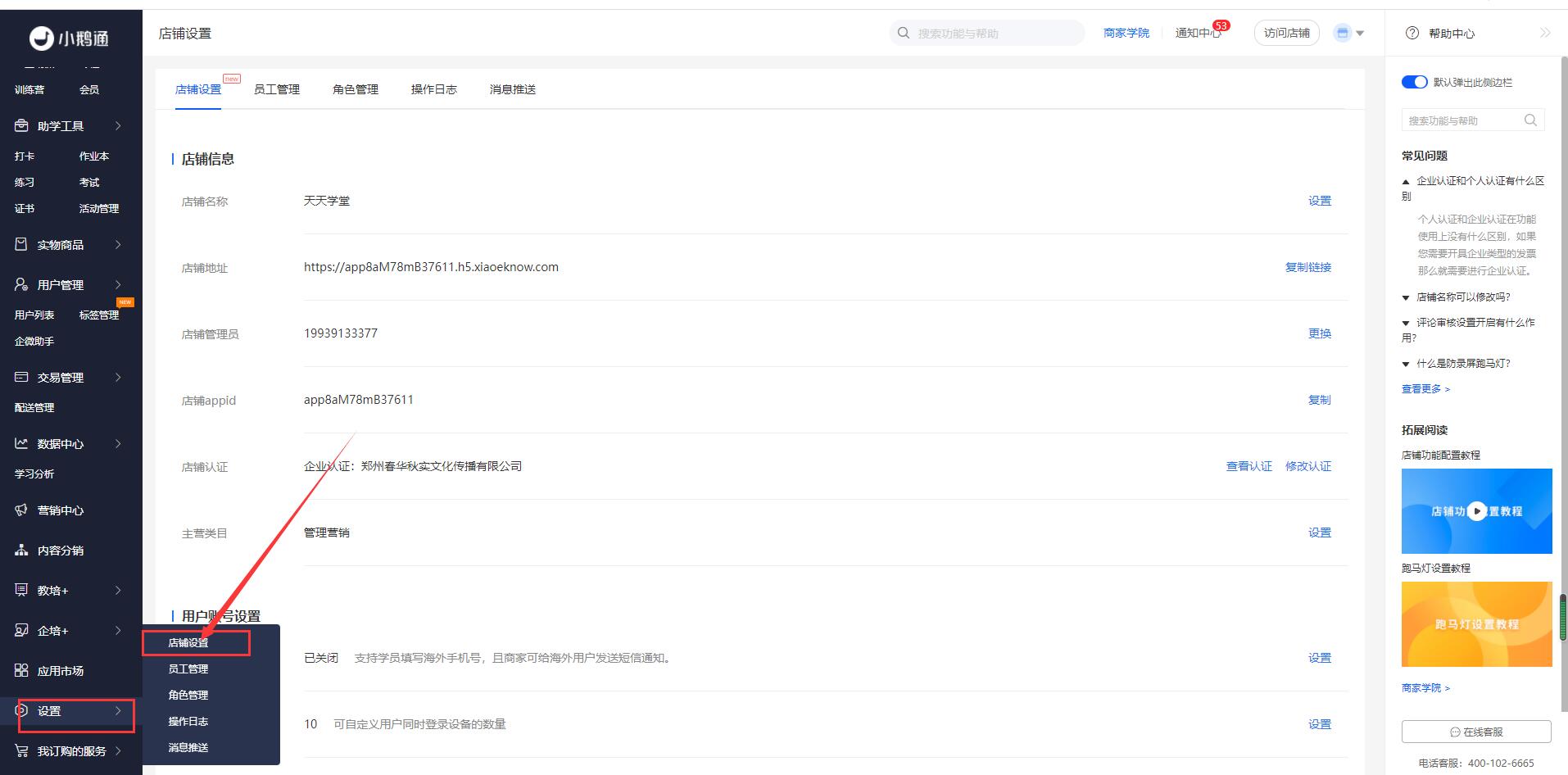Image resolution: width=1568 pixels, height=775 pixels.
Task: Click the 访问店铺 button
Action: pyautogui.click(x=1286, y=34)
